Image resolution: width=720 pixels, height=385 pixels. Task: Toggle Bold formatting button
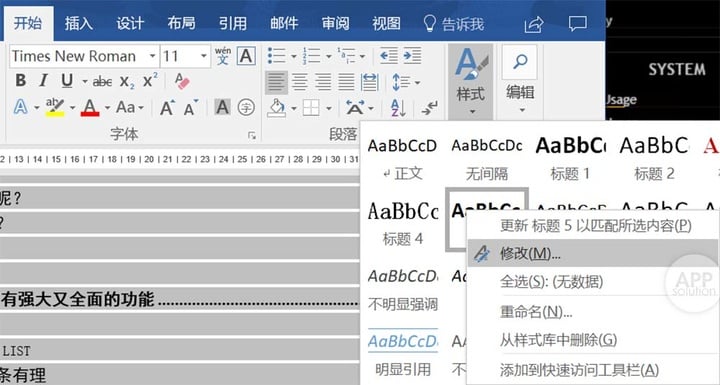coord(20,81)
